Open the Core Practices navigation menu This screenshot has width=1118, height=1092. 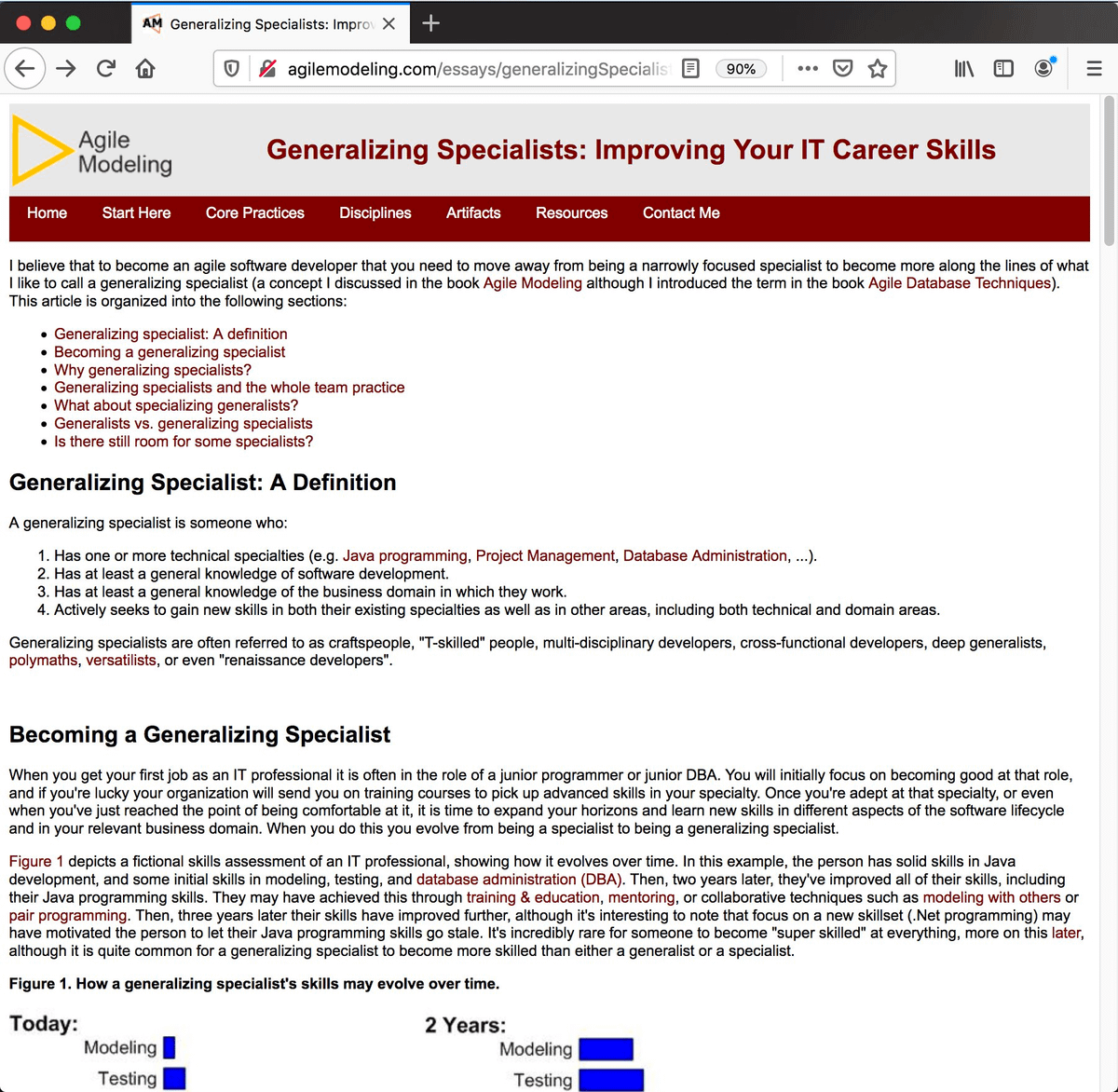coord(254,213)
